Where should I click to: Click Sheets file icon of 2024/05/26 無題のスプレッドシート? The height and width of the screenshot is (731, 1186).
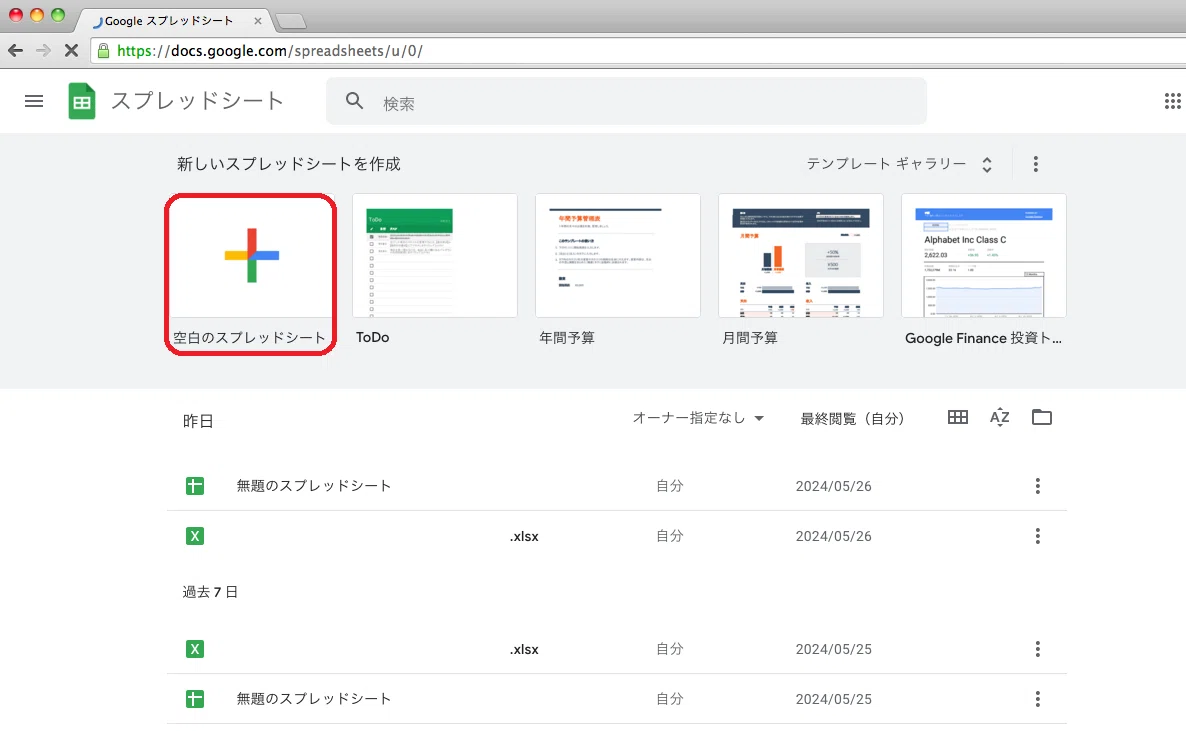coord(194,486)
